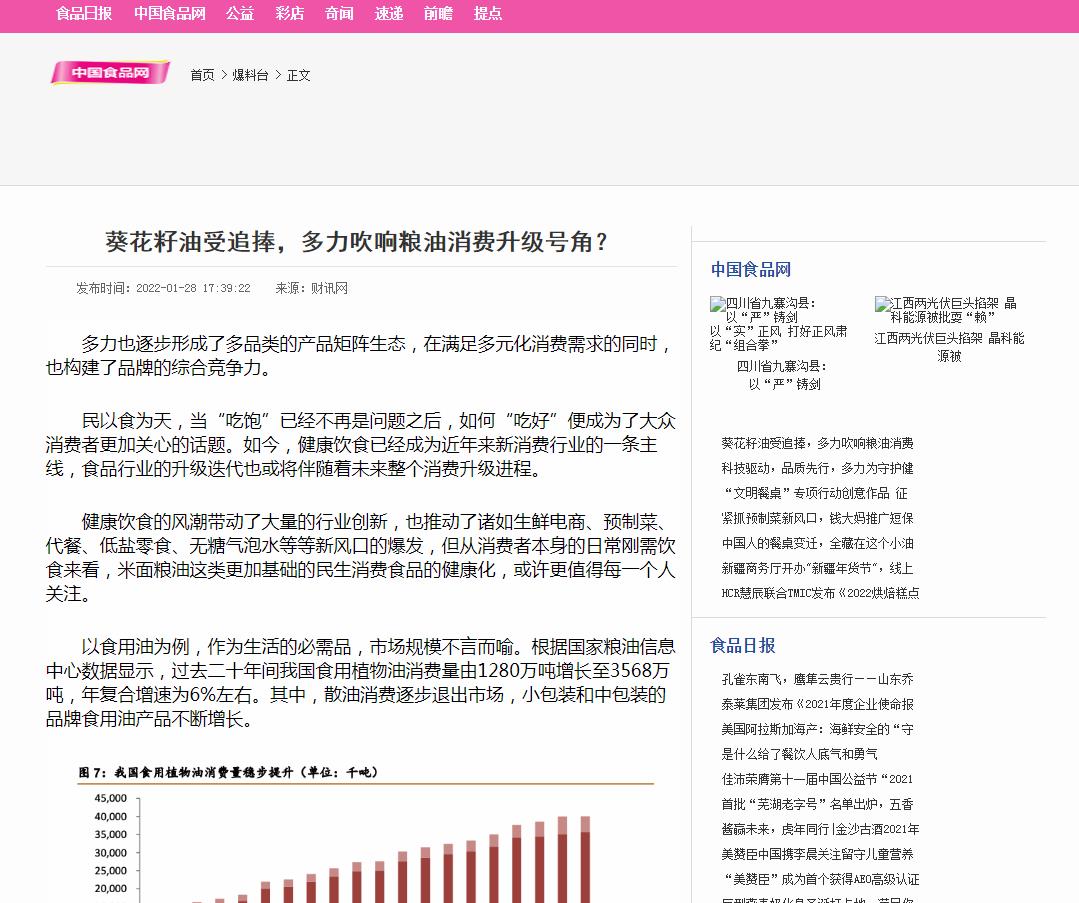Go to 首页 breadcrumb link
The image size is (1079, 903).
pyautogui.click(x=202, y=75)
